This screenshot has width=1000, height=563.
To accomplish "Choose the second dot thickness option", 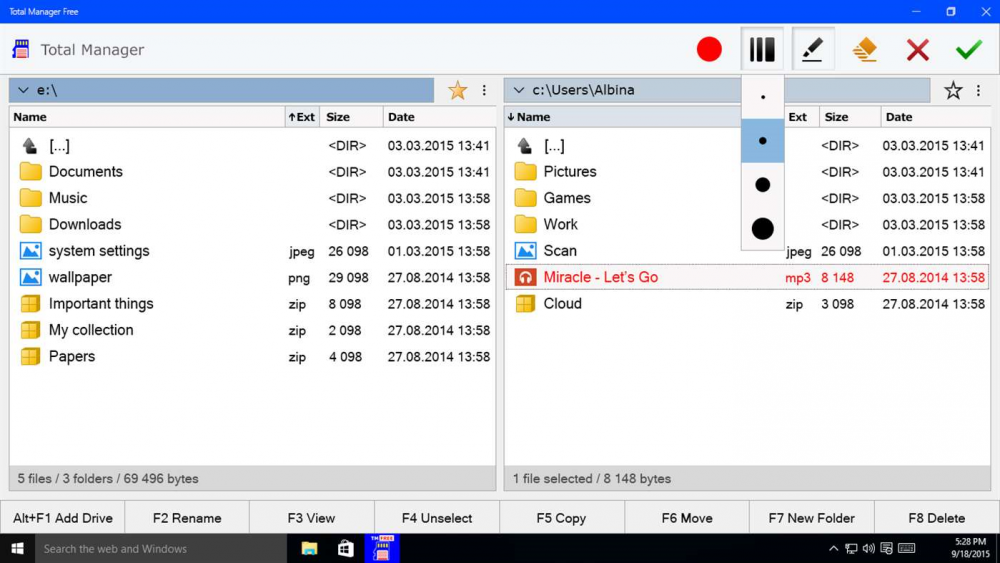I will [763, 140].
